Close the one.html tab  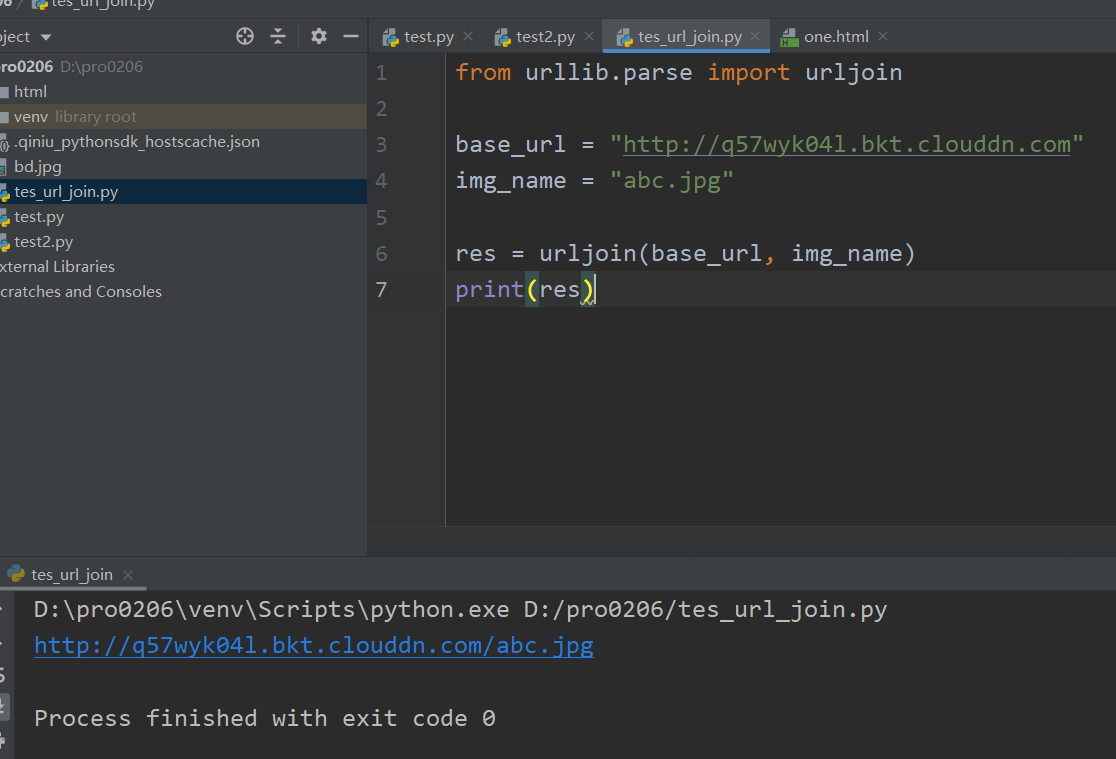pos(883,36)
